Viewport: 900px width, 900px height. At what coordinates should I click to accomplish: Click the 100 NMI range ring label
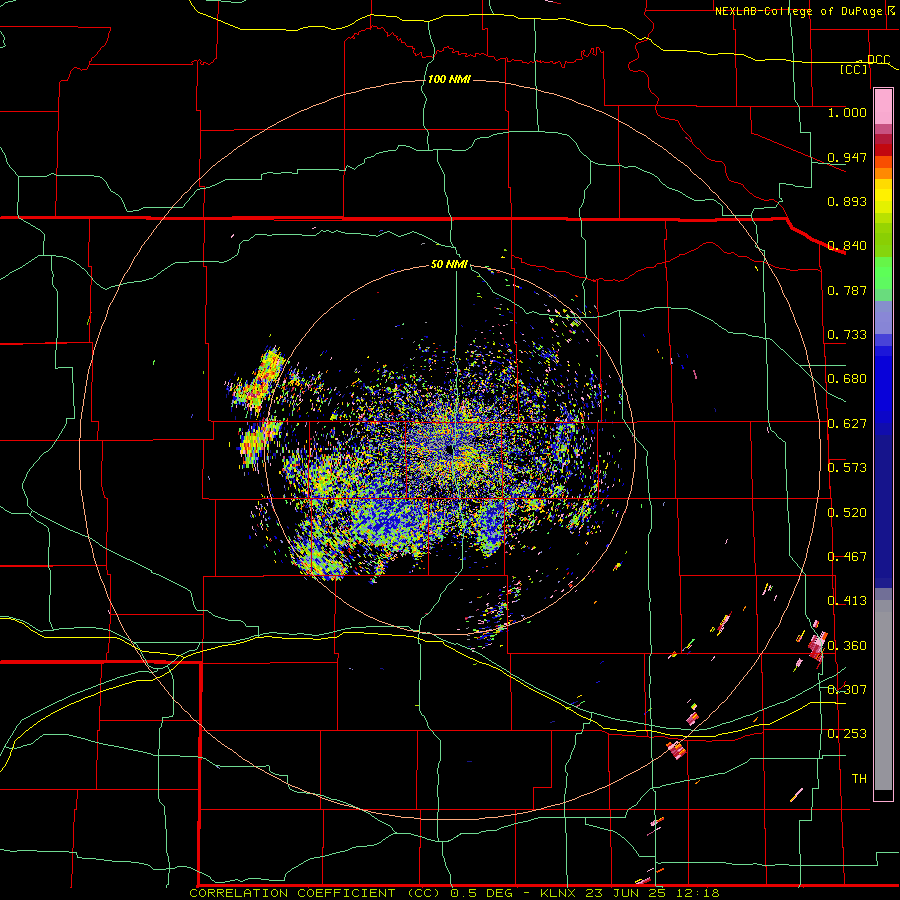[449, 79]
